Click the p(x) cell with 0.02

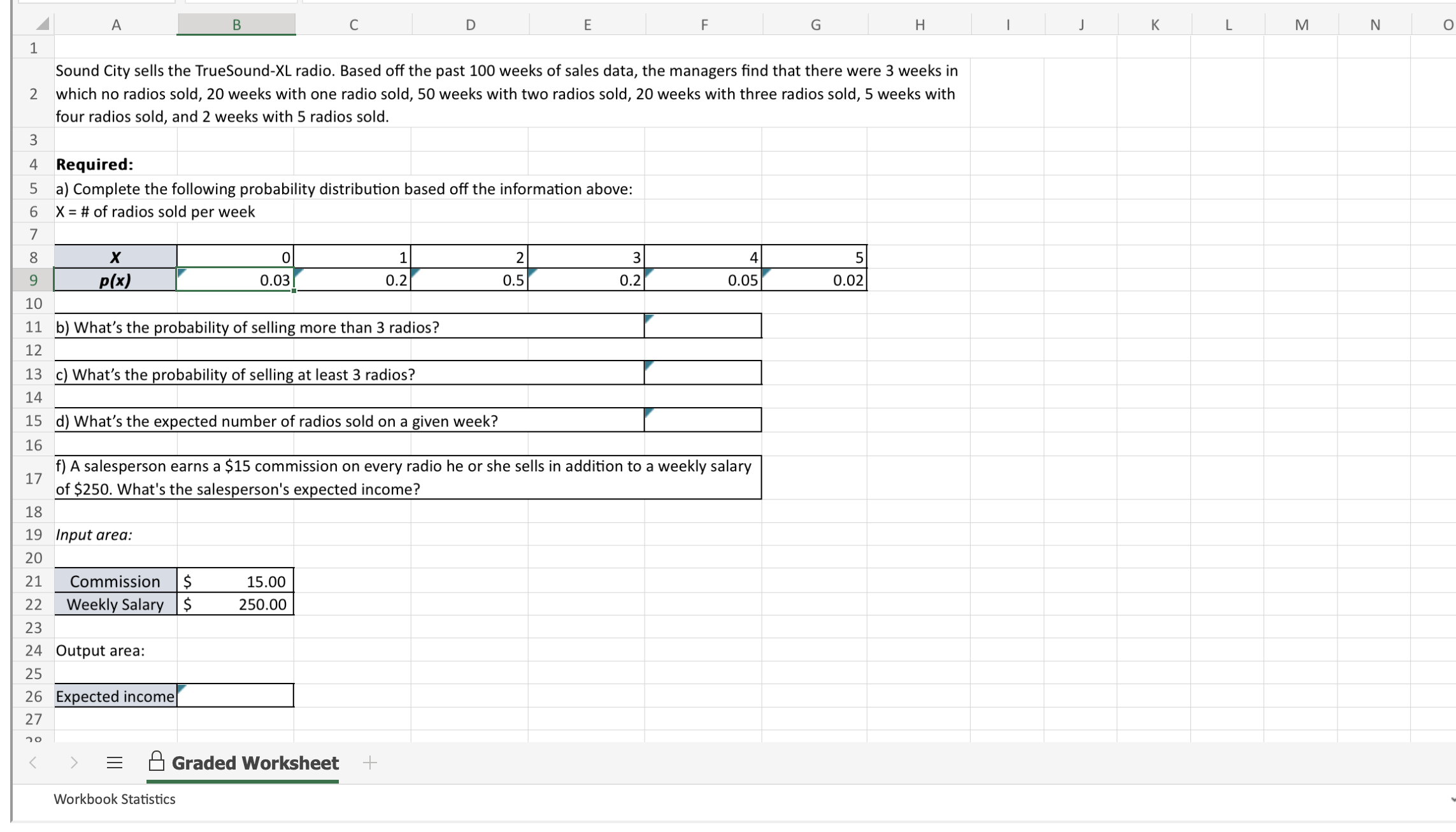tap(815, 280)
